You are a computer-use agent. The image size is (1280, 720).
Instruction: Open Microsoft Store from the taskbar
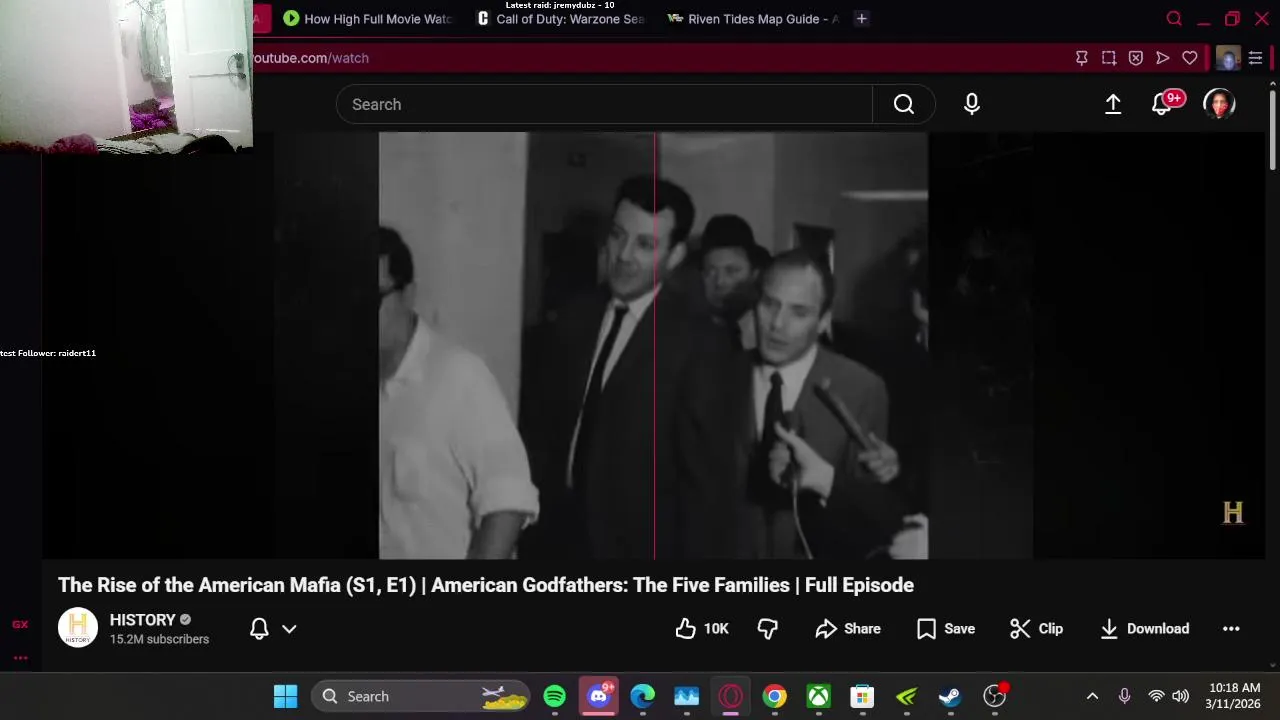click(x=863, y=696)
